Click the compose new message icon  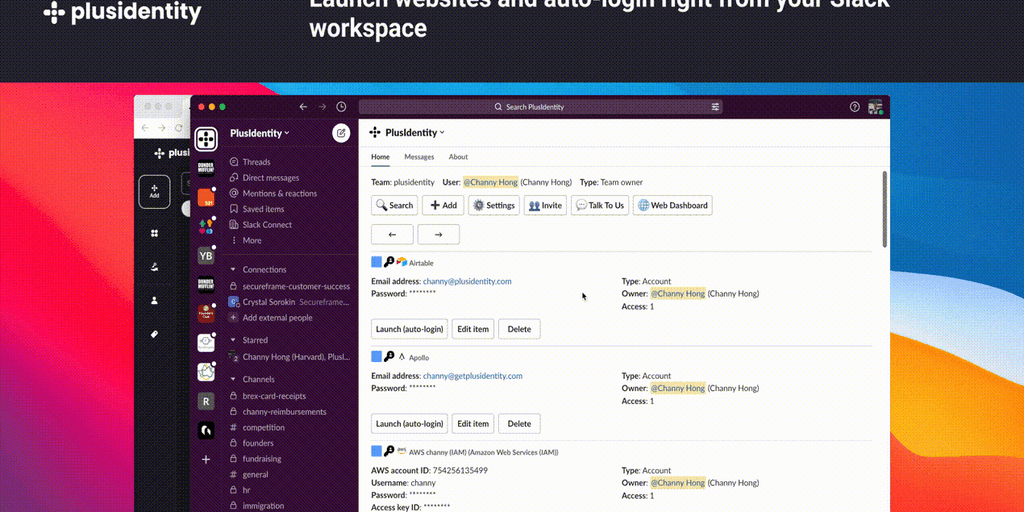[341, 133]
